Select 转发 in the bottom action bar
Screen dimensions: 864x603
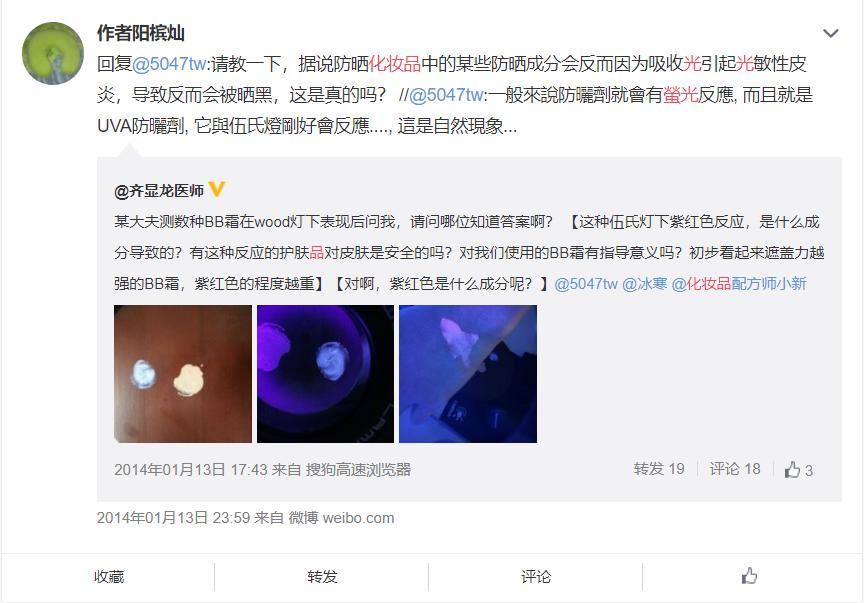[322, 577]
